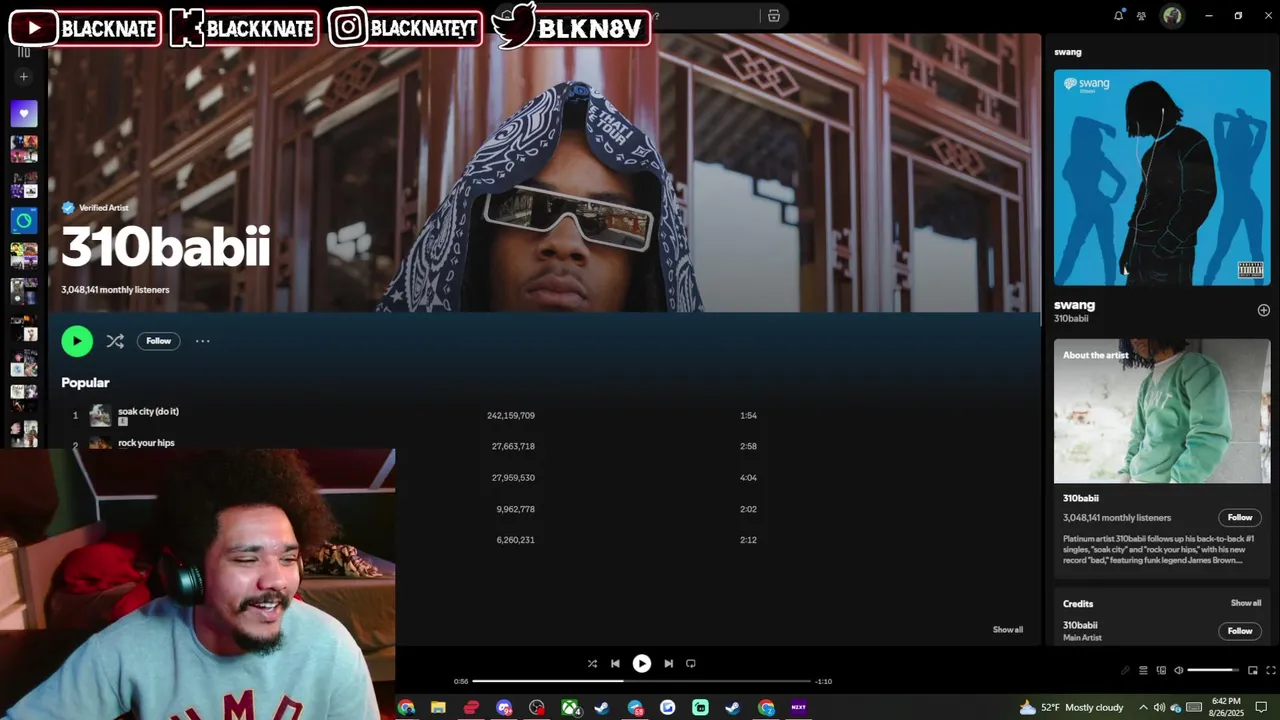Open the 6:42 PM clock and calendar

(1226, 707)
